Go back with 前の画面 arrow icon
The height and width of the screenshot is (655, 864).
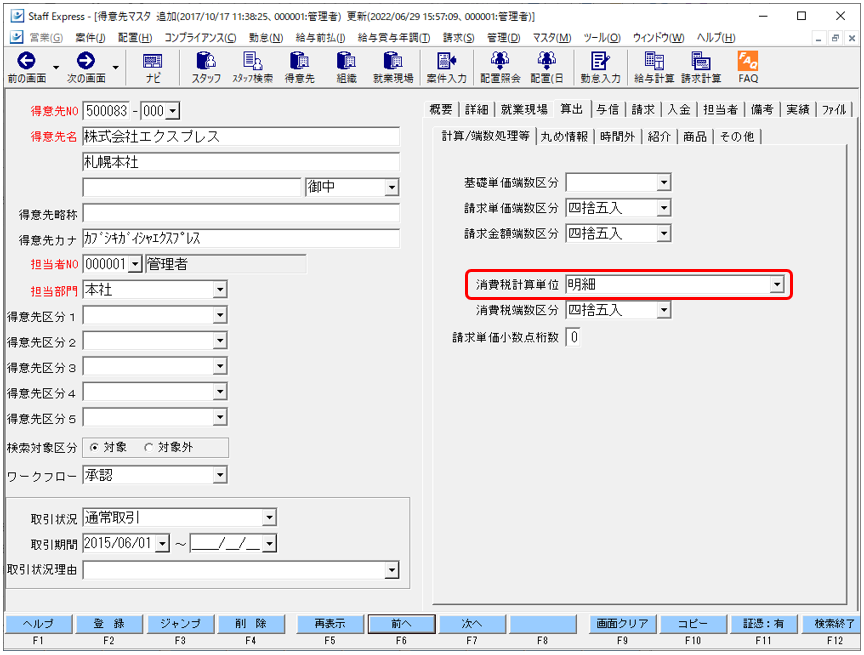click(26, 61)
